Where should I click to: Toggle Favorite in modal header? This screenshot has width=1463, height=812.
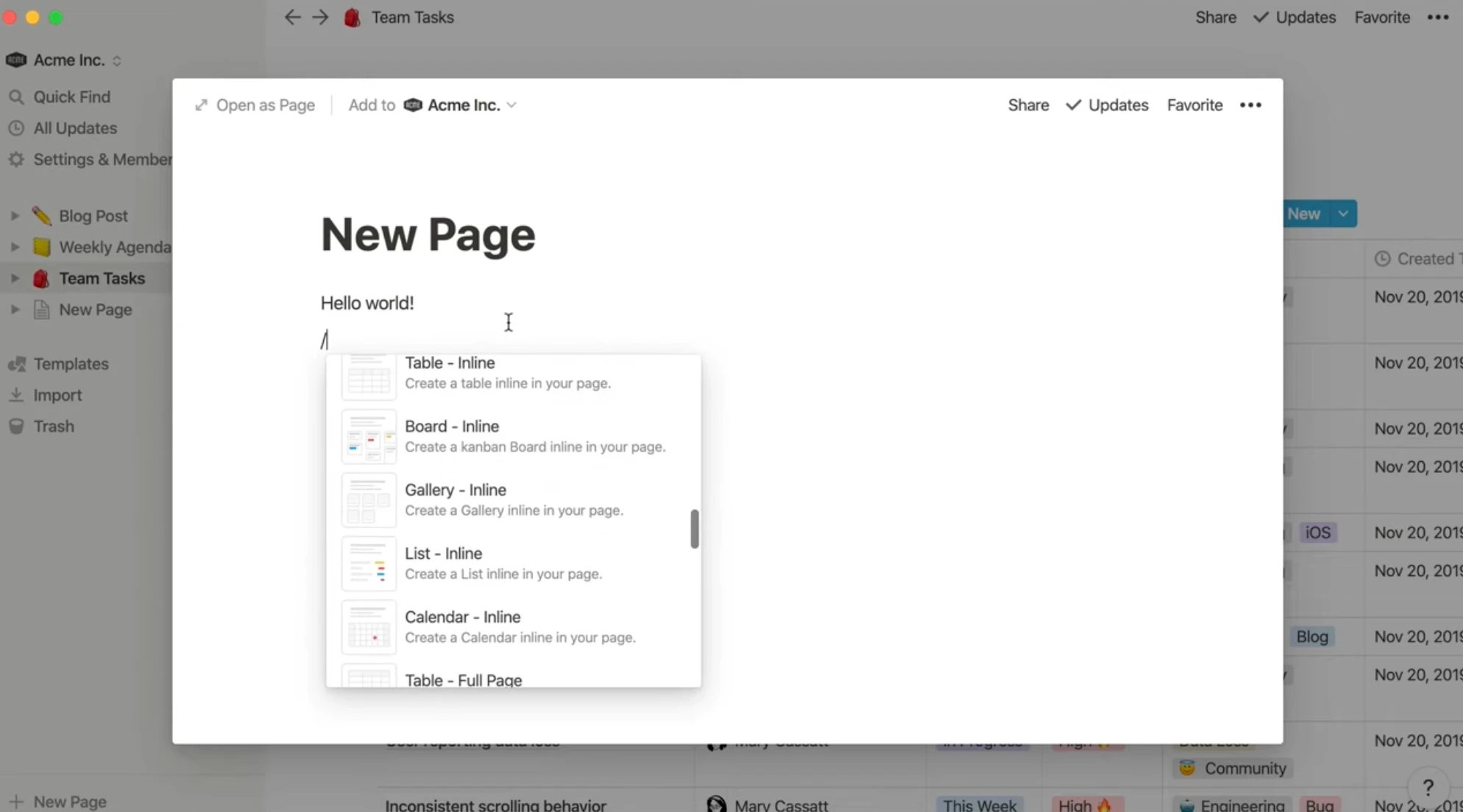click(1196, 105)
